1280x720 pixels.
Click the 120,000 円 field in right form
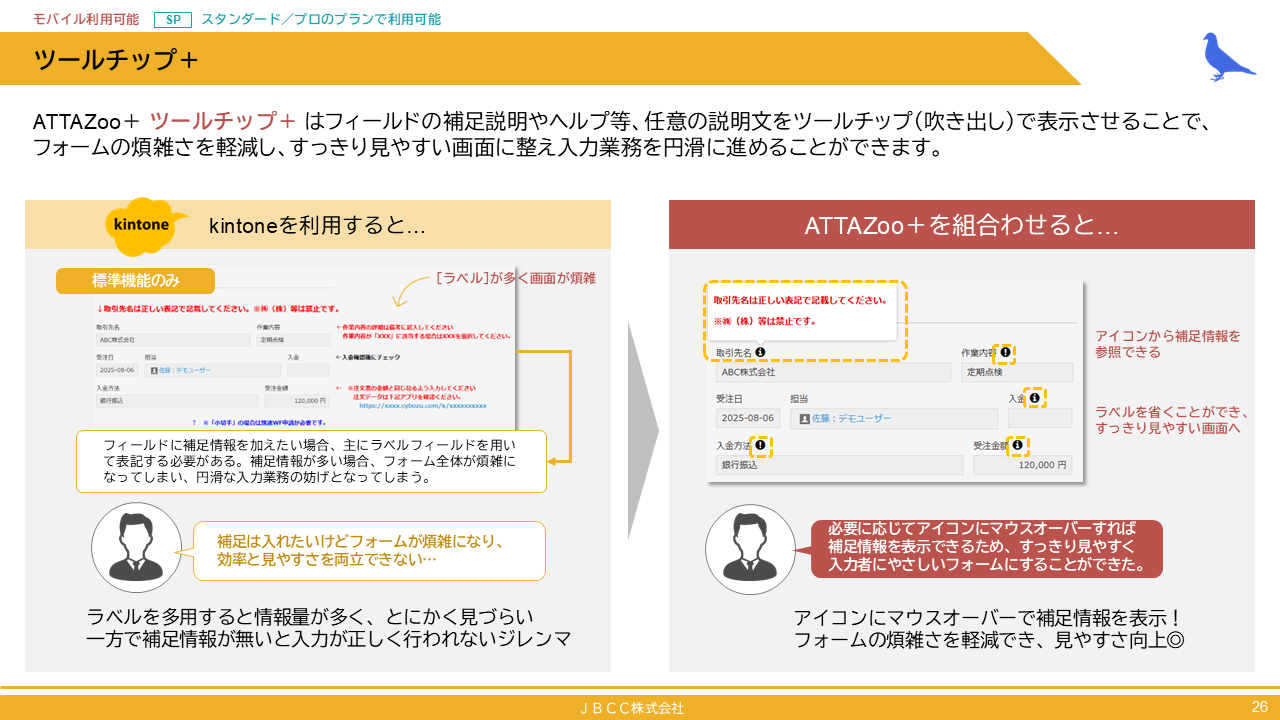[x=1022, y=465]
